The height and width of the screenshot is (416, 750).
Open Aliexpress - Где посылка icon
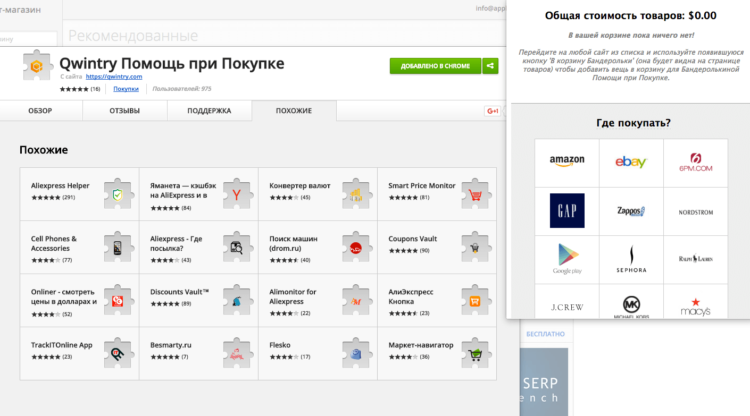(237, 247)
